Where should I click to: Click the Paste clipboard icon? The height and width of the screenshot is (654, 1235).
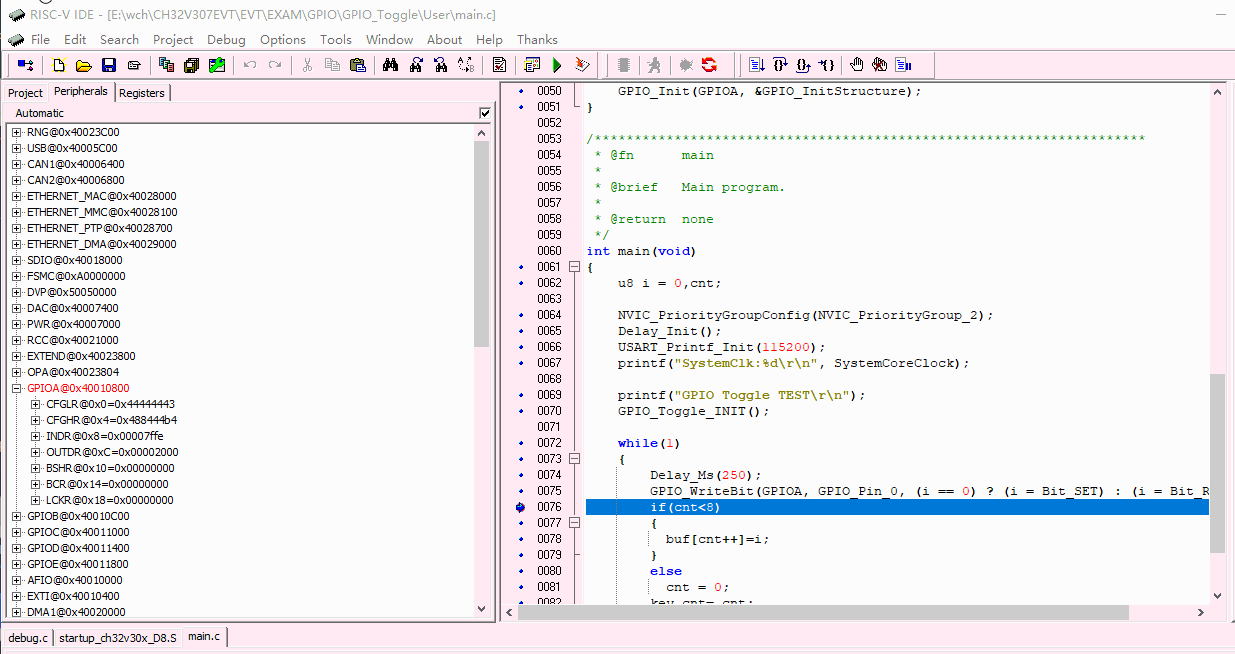tap(357, 65)
